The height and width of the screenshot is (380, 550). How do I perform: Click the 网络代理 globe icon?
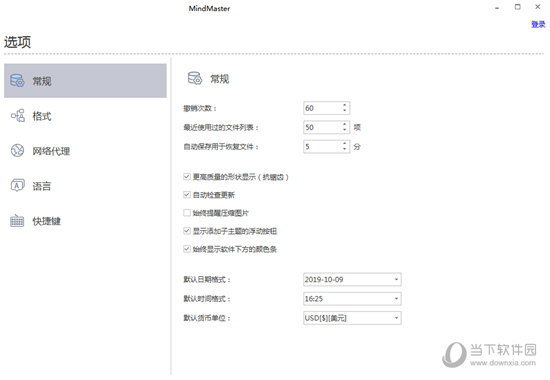pos(17,151)
